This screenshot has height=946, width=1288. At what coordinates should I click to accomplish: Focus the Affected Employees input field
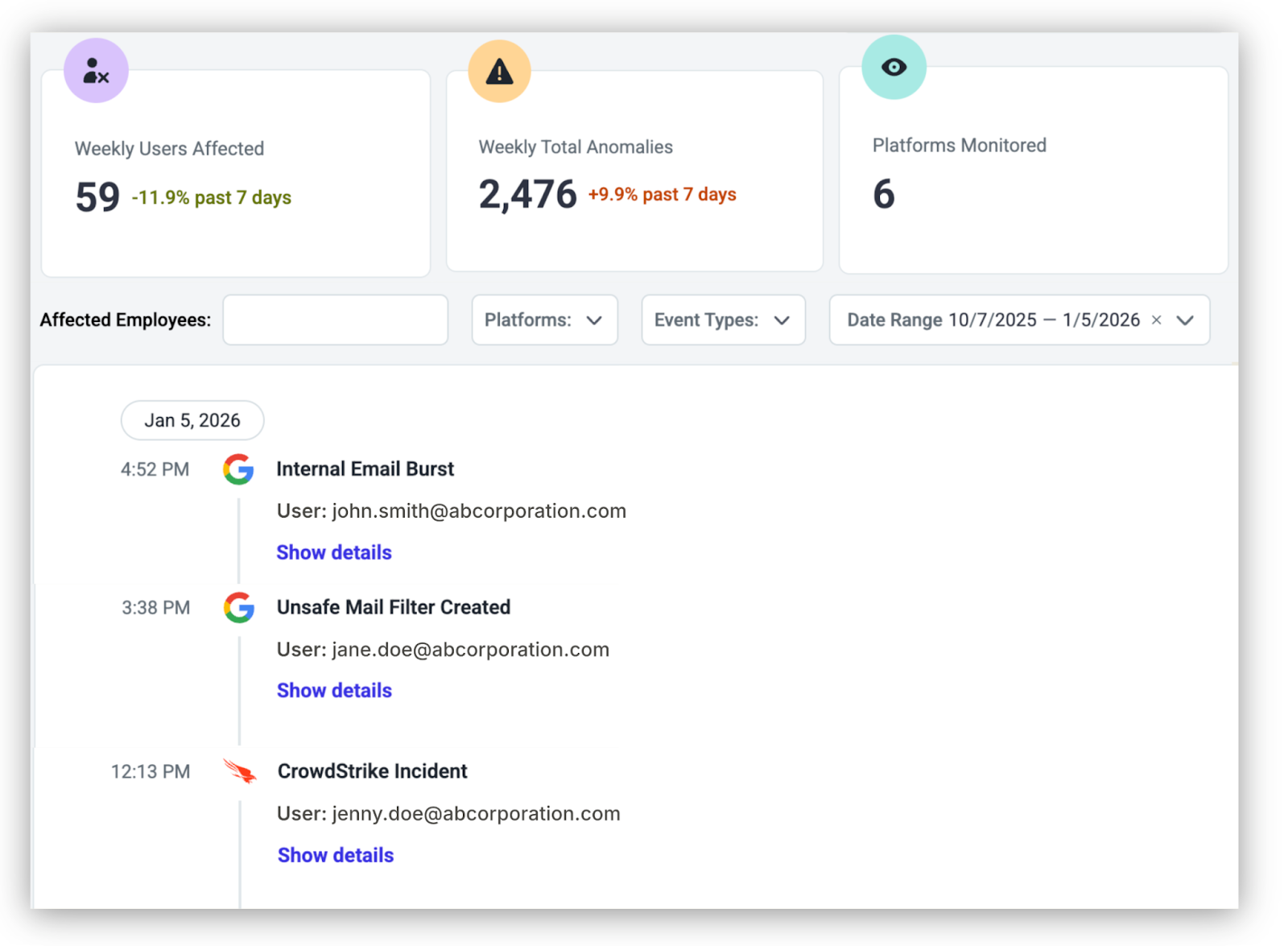335,320
